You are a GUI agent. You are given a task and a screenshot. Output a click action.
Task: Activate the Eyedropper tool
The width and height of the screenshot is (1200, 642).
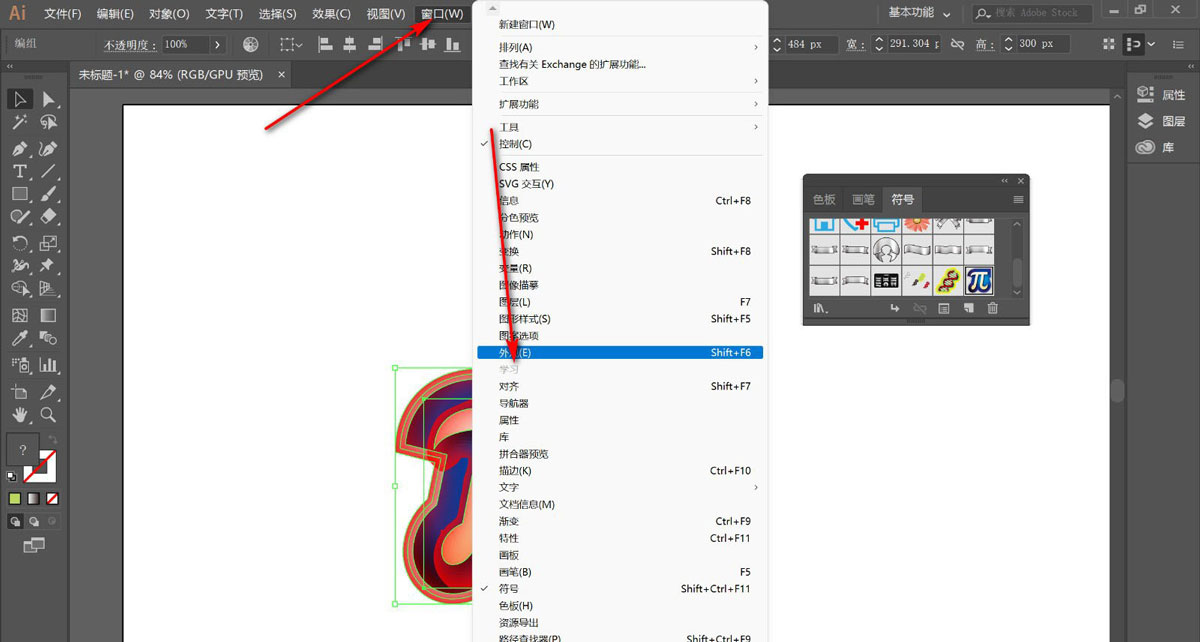point(19,340)
